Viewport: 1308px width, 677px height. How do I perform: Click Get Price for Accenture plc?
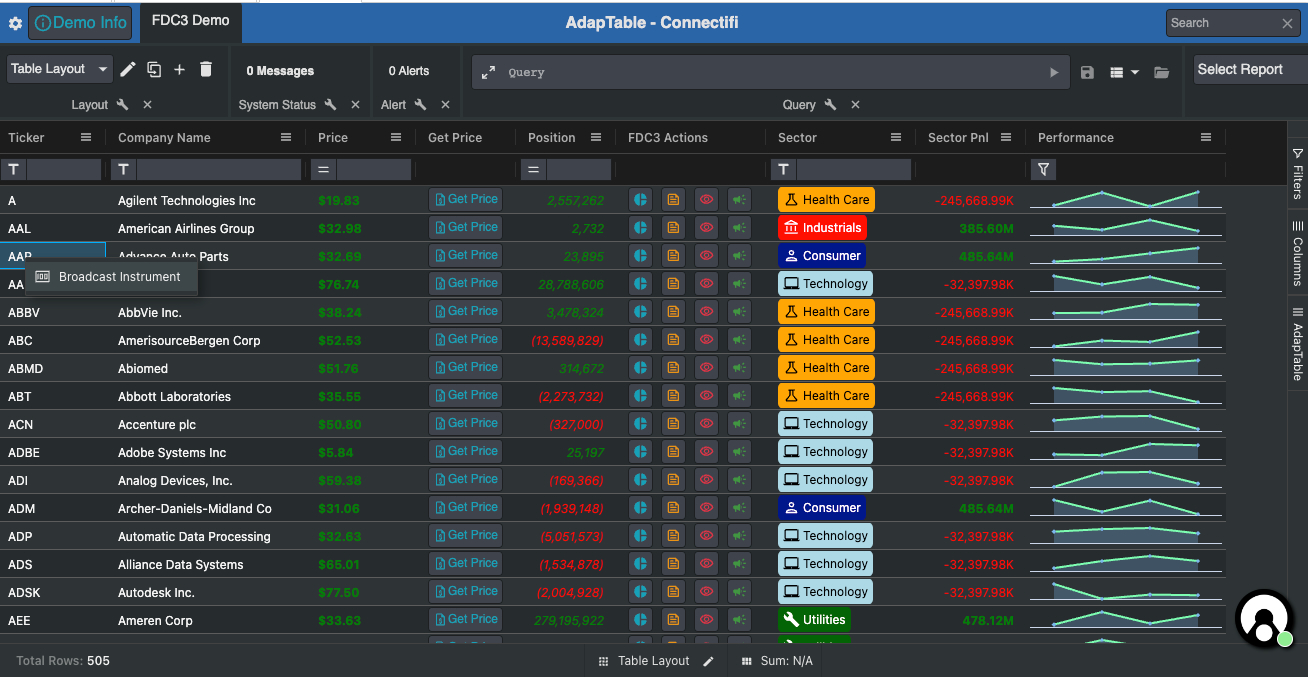pyautogui.click(x=466, y=424)
